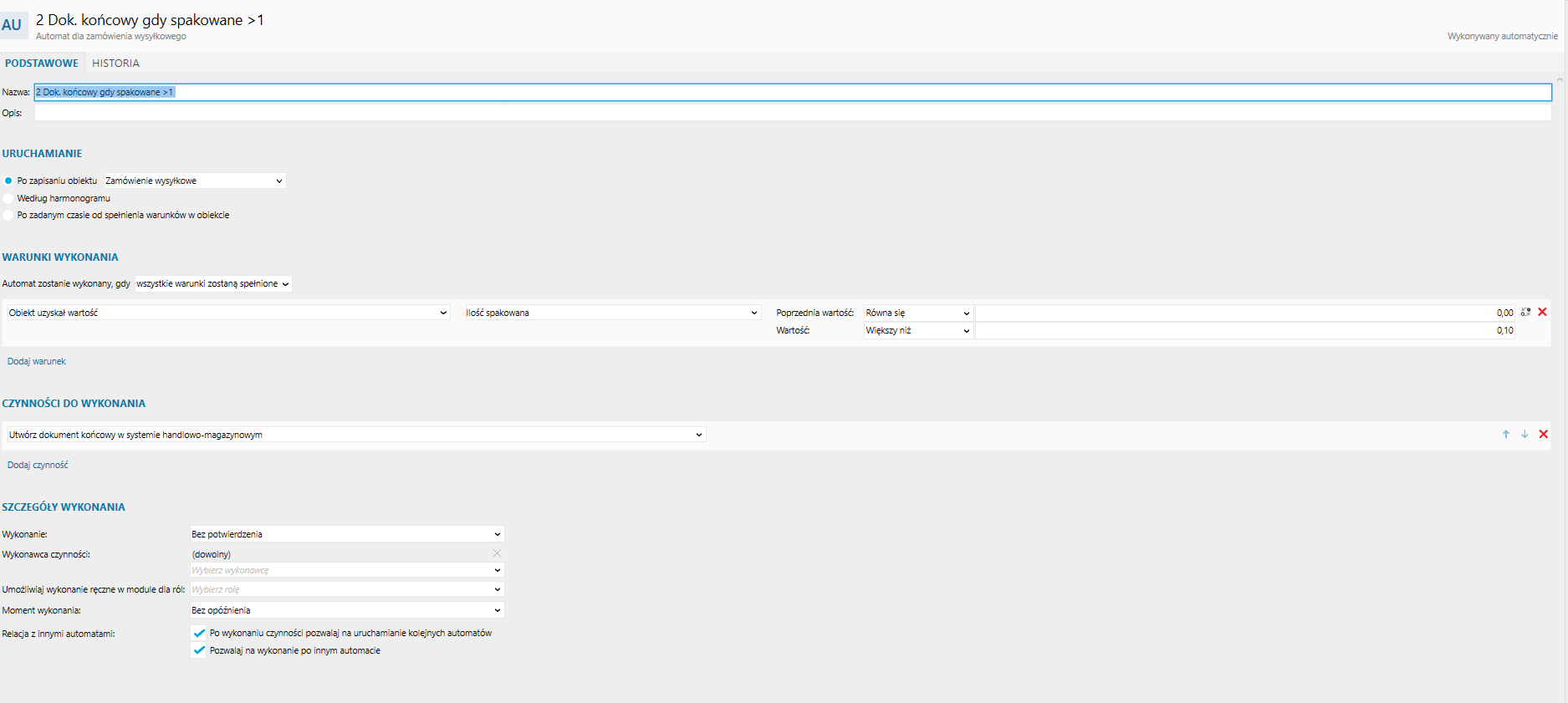Clear the '(dowolny)' executor with the X
The image size is (1568, 703).
click(497, 553)
